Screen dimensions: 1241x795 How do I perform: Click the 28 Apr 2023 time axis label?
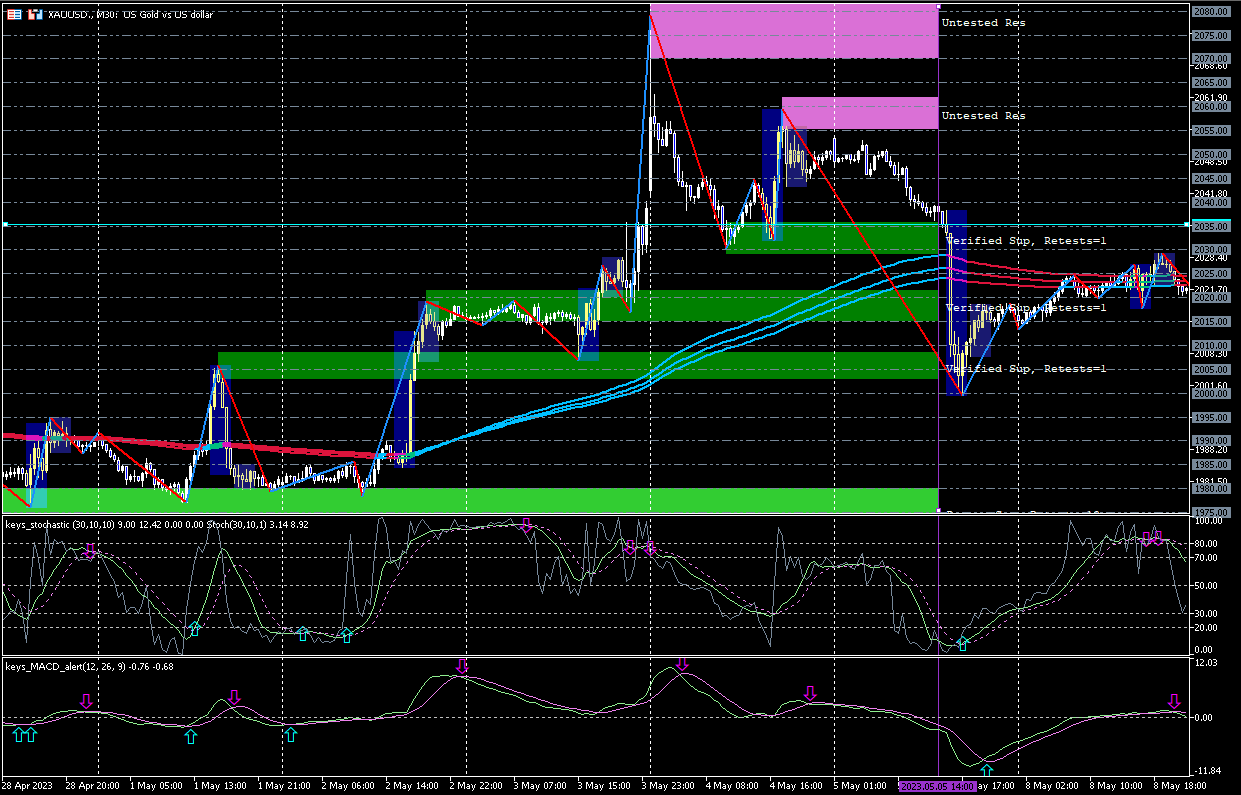(x=27, y=786)
